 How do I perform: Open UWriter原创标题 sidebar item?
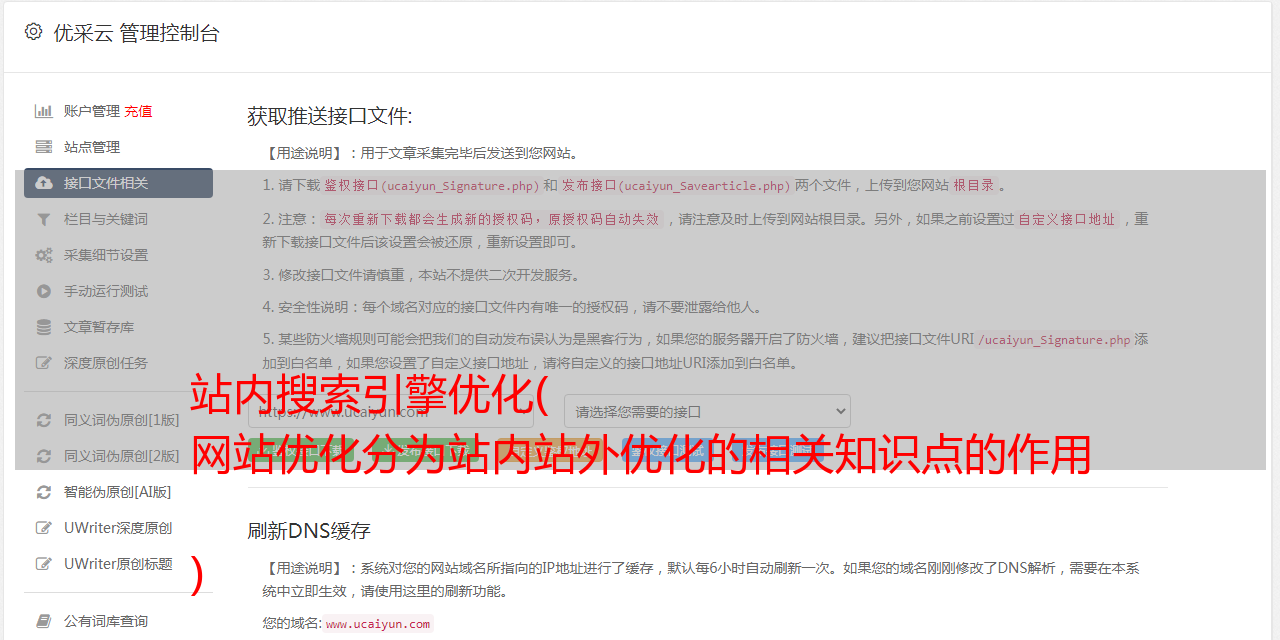click(118, 564)
